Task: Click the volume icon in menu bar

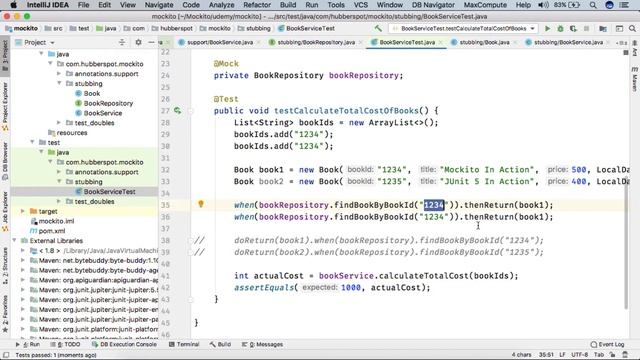Action: coord(543,5)
